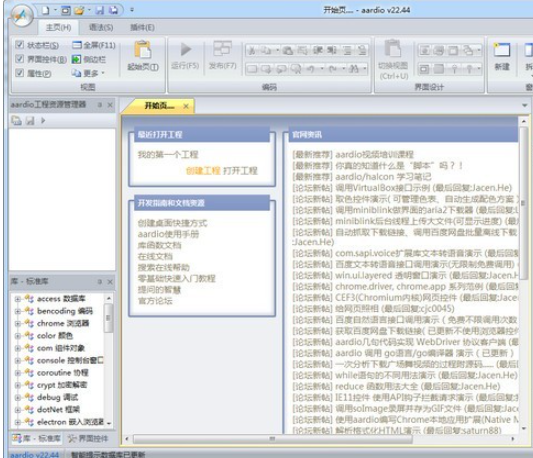Screen dimensions: 533x458
Task: Open the 零基础快速入门教程 link
Action: tap(176, 278)
